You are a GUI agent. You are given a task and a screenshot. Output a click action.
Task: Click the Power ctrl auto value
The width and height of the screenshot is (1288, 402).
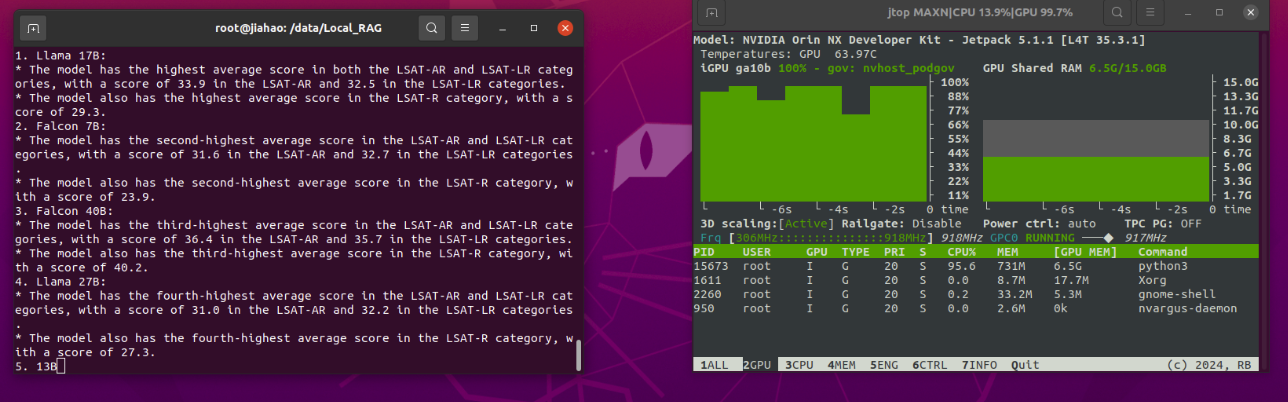tap(1081, 224)
